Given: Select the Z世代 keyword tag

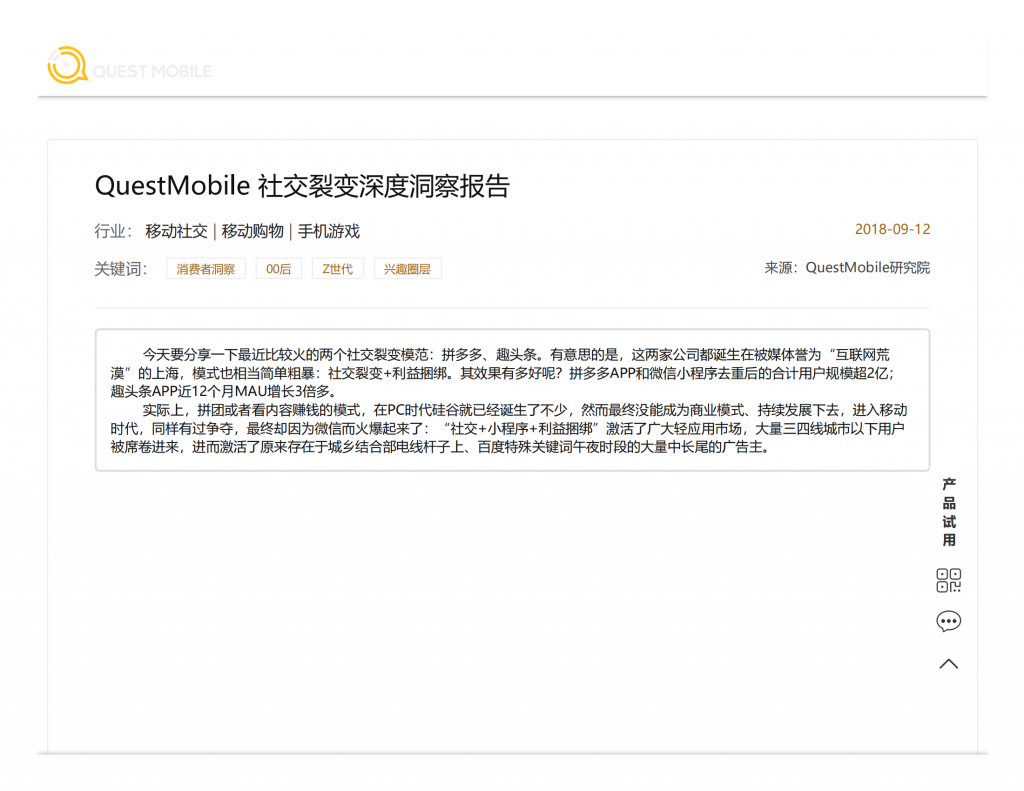Looking at the screenshot, I should pyautogui.click(x=338, y=269).
